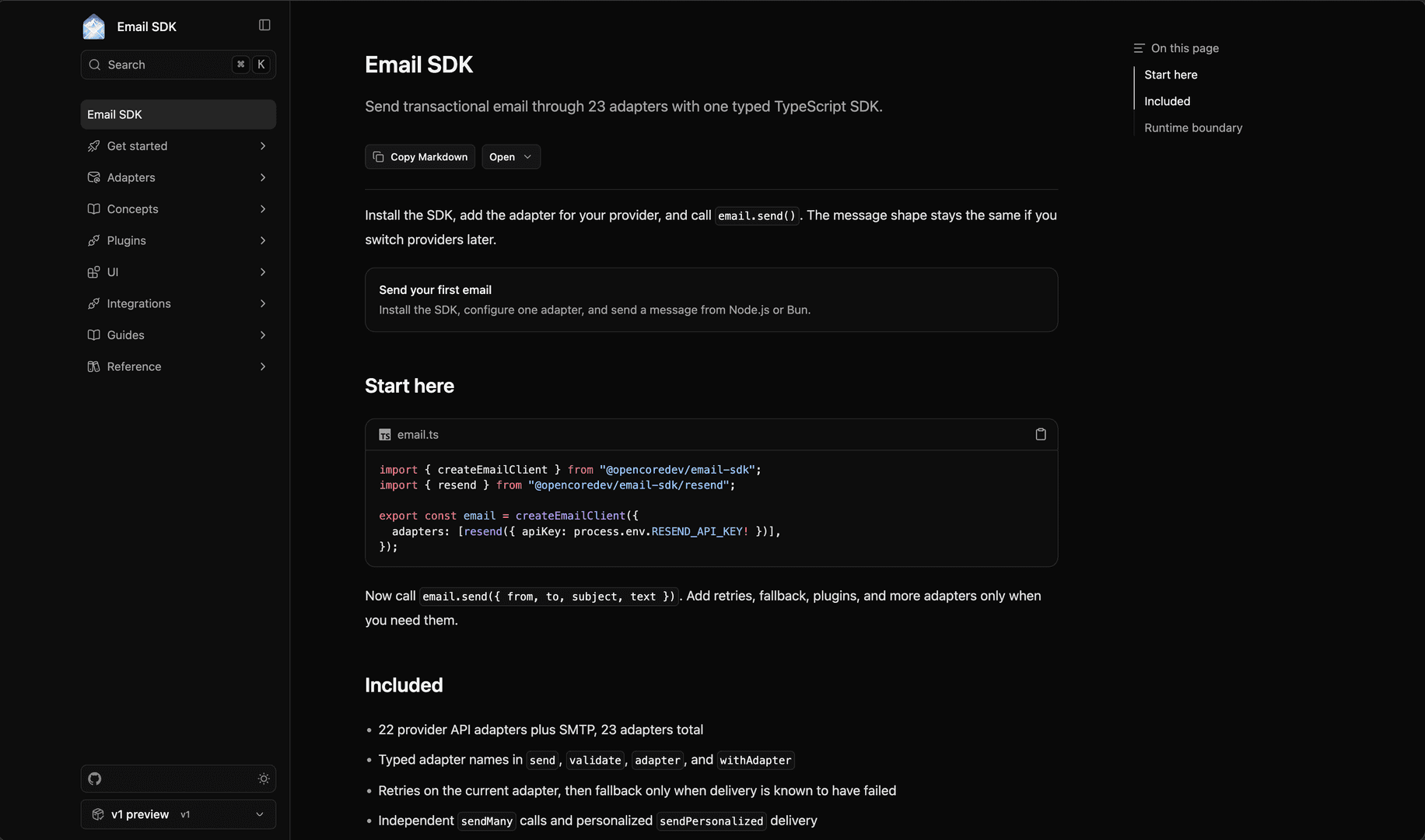This screenshot has height=840, width=1425.
Task: Click the TypeScript file icon by email.ts
Action: [384, 435]
